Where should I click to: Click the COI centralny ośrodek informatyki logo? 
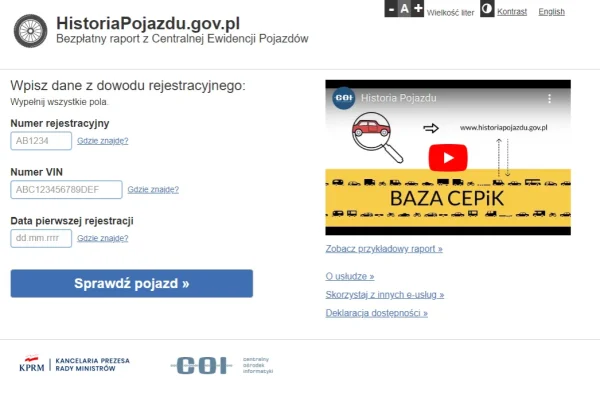click(x=222, y=366)
